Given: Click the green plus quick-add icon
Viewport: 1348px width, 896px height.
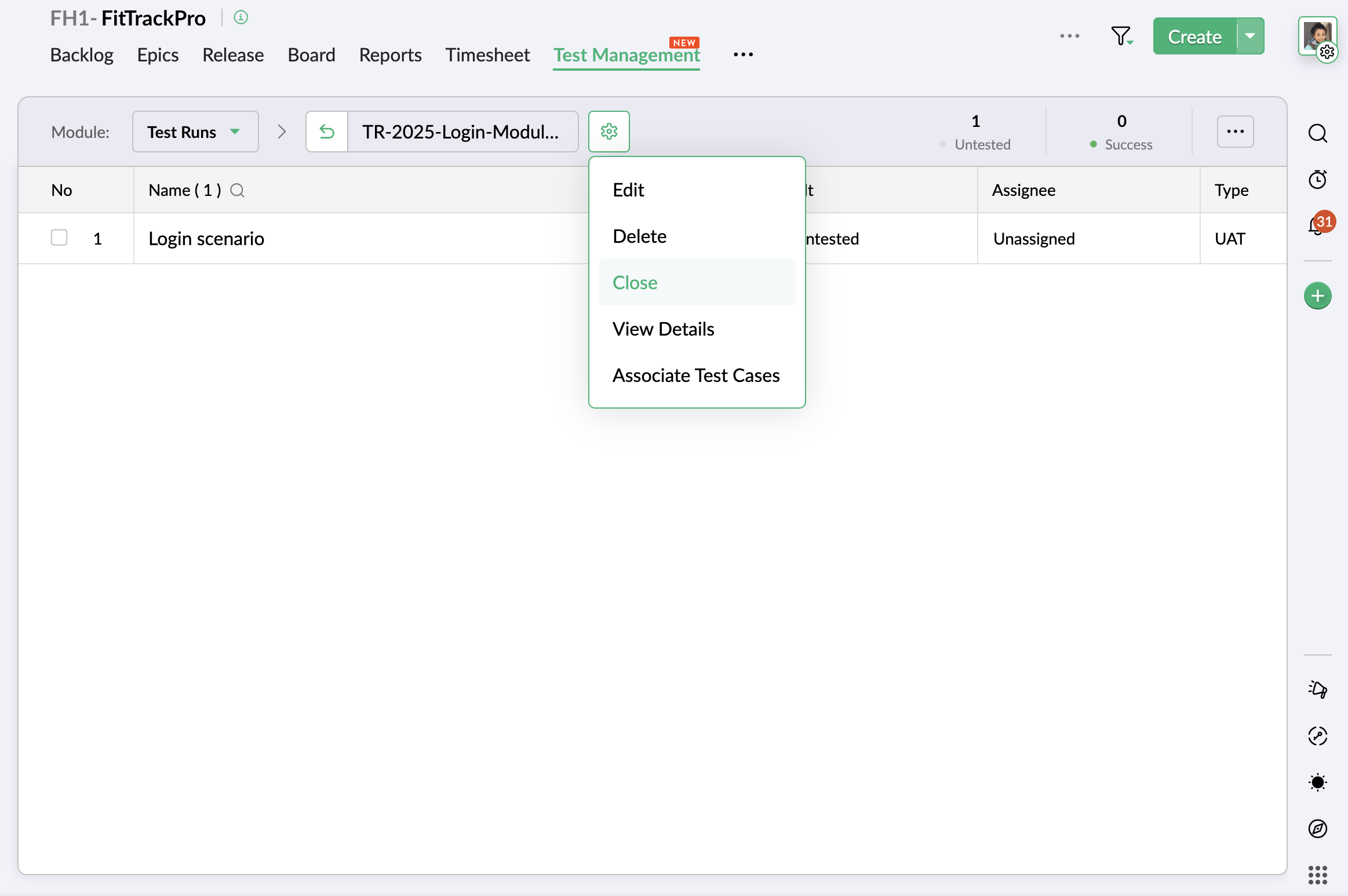Looking at the screenshot, I should pos(1317,296).
